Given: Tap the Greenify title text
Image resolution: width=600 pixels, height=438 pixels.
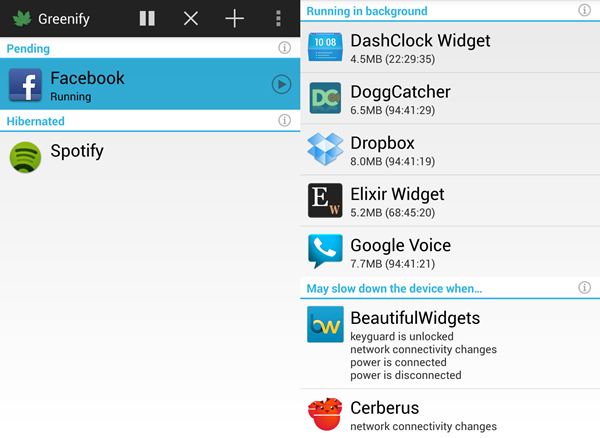Looking at the screenshot, I should 64,19.
